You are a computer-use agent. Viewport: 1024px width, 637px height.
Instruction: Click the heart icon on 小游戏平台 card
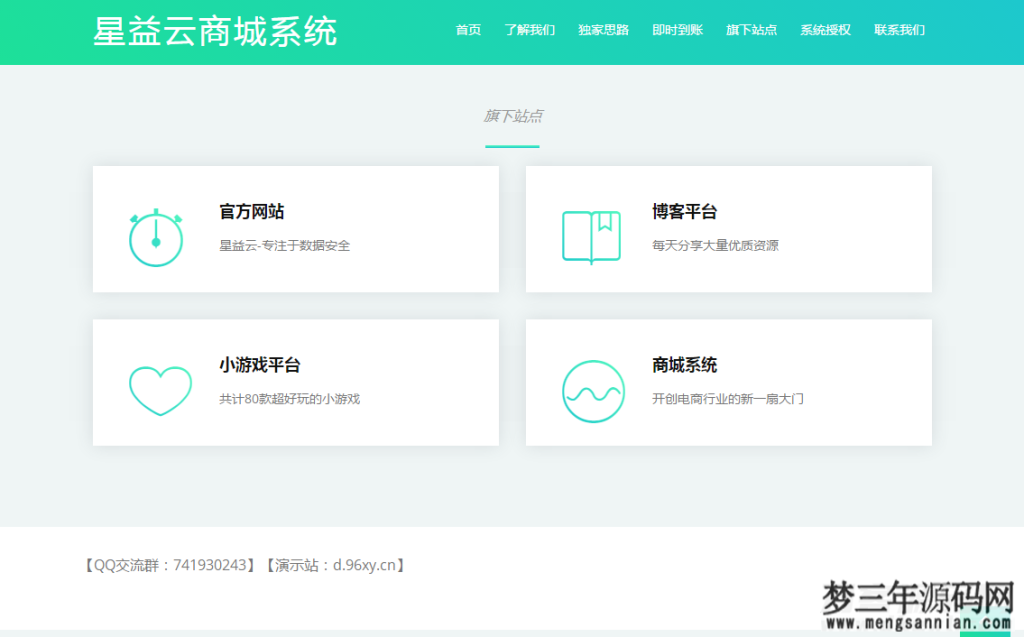point(159,390)
